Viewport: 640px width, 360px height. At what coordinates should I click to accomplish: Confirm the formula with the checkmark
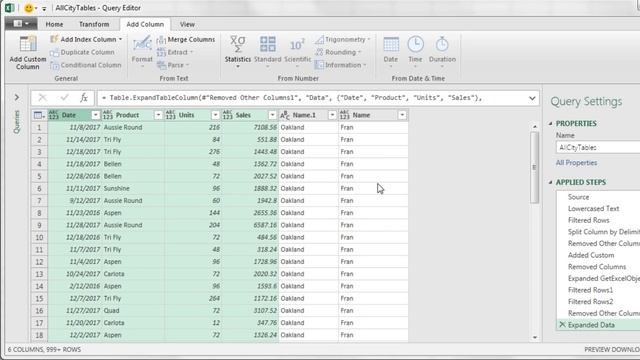pos(64,98)
